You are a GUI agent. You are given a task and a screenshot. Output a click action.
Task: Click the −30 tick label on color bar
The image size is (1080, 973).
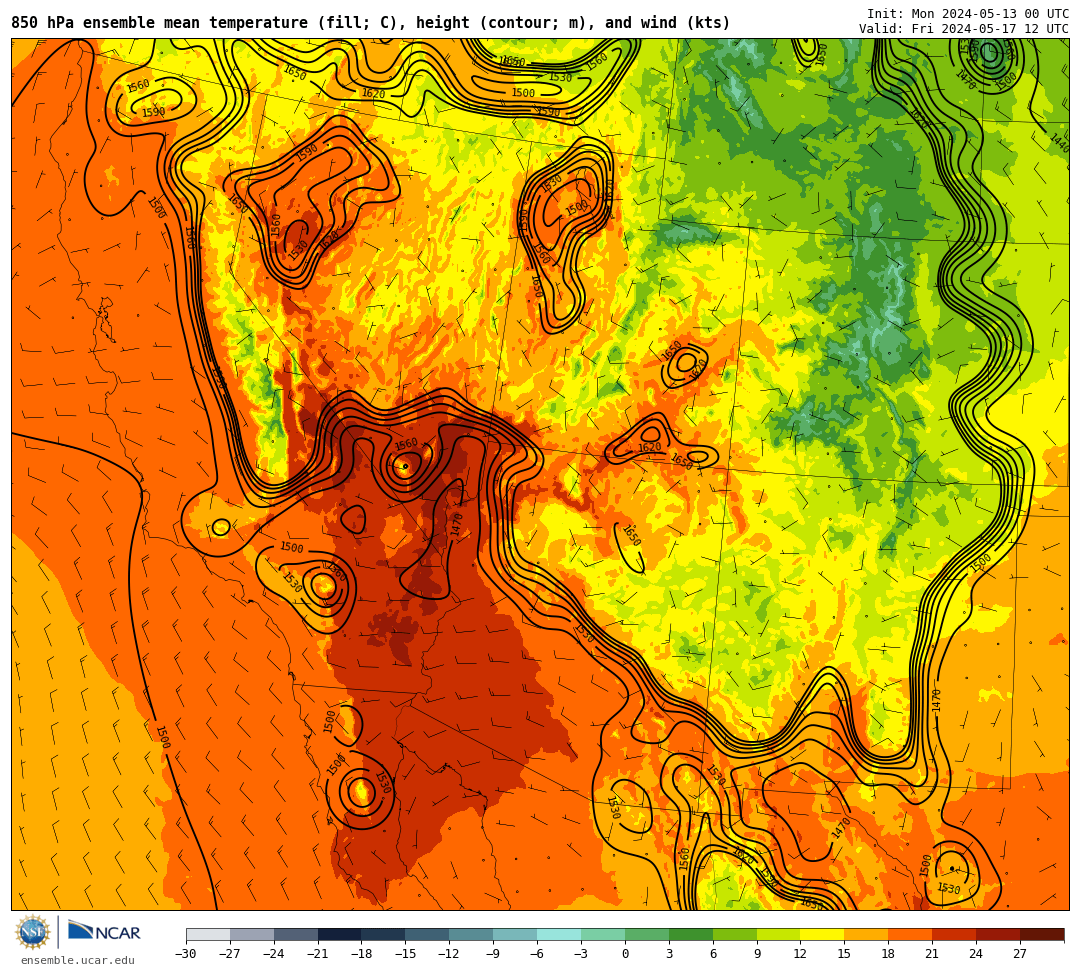pos(186,954)
